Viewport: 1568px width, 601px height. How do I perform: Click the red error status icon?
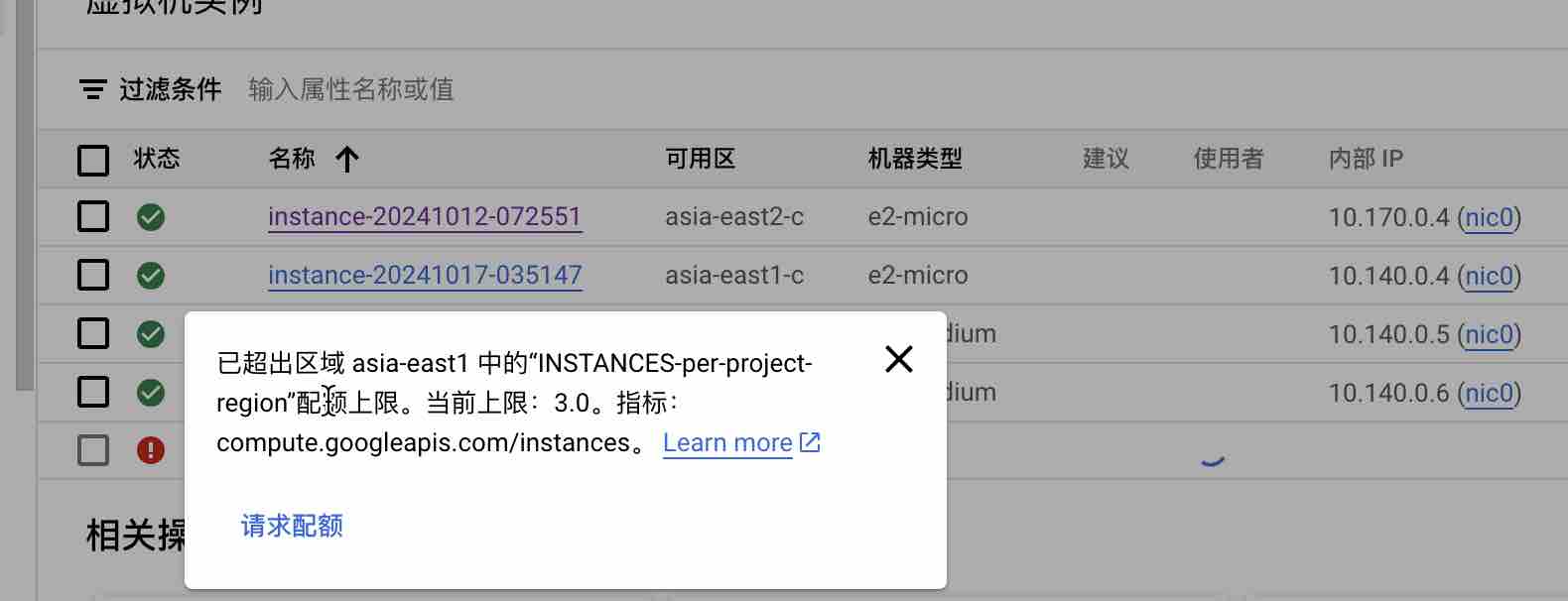coord(151,450)
